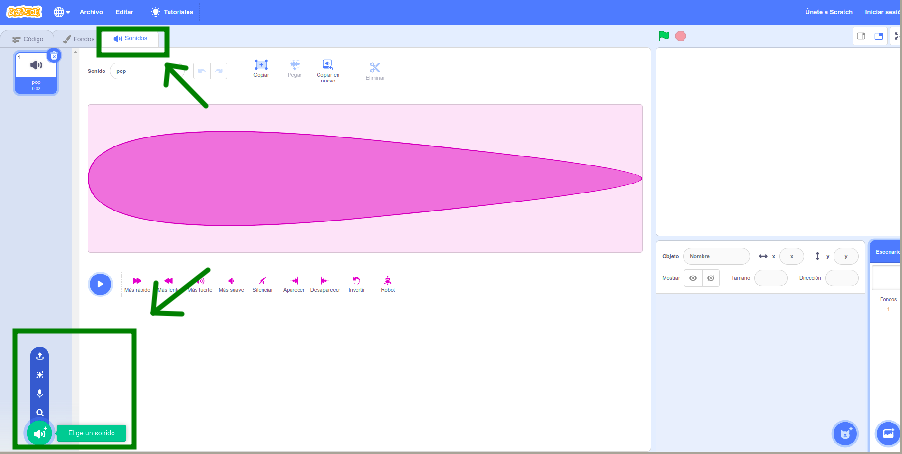Click the sprite x position field

point(792,256)
